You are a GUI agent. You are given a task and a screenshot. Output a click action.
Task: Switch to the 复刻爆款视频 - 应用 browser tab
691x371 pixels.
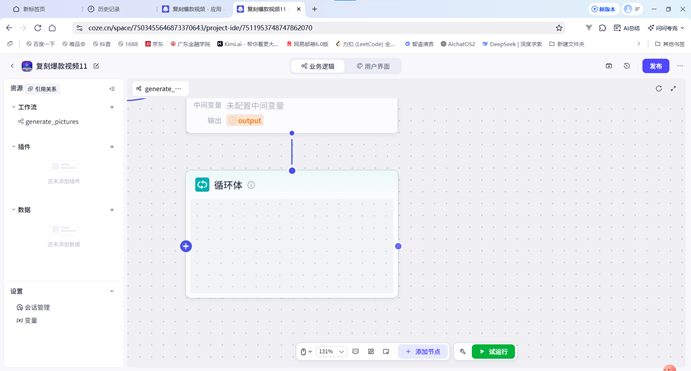(x=194, y=9)
